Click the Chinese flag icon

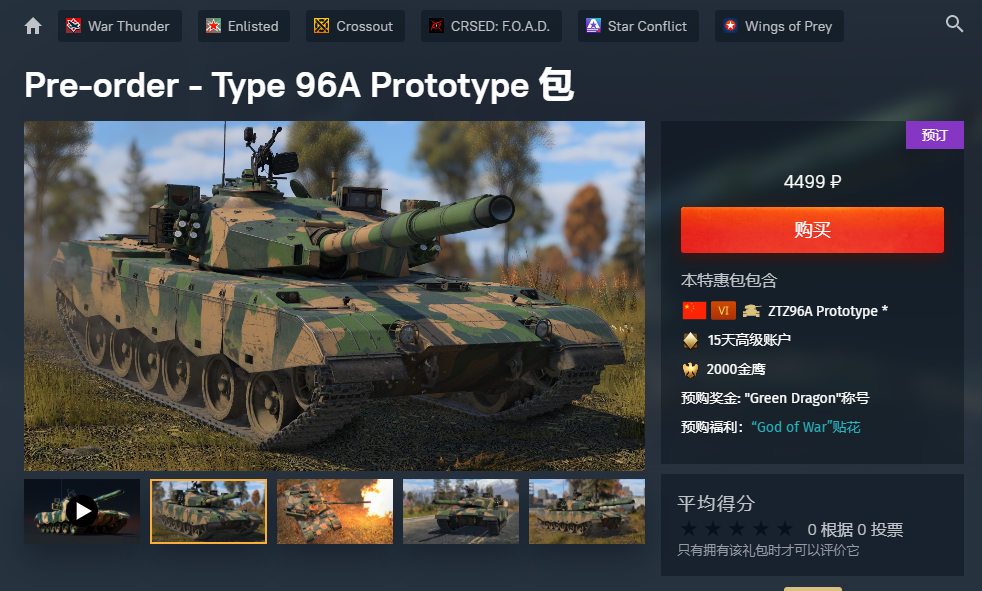(694, 311)
